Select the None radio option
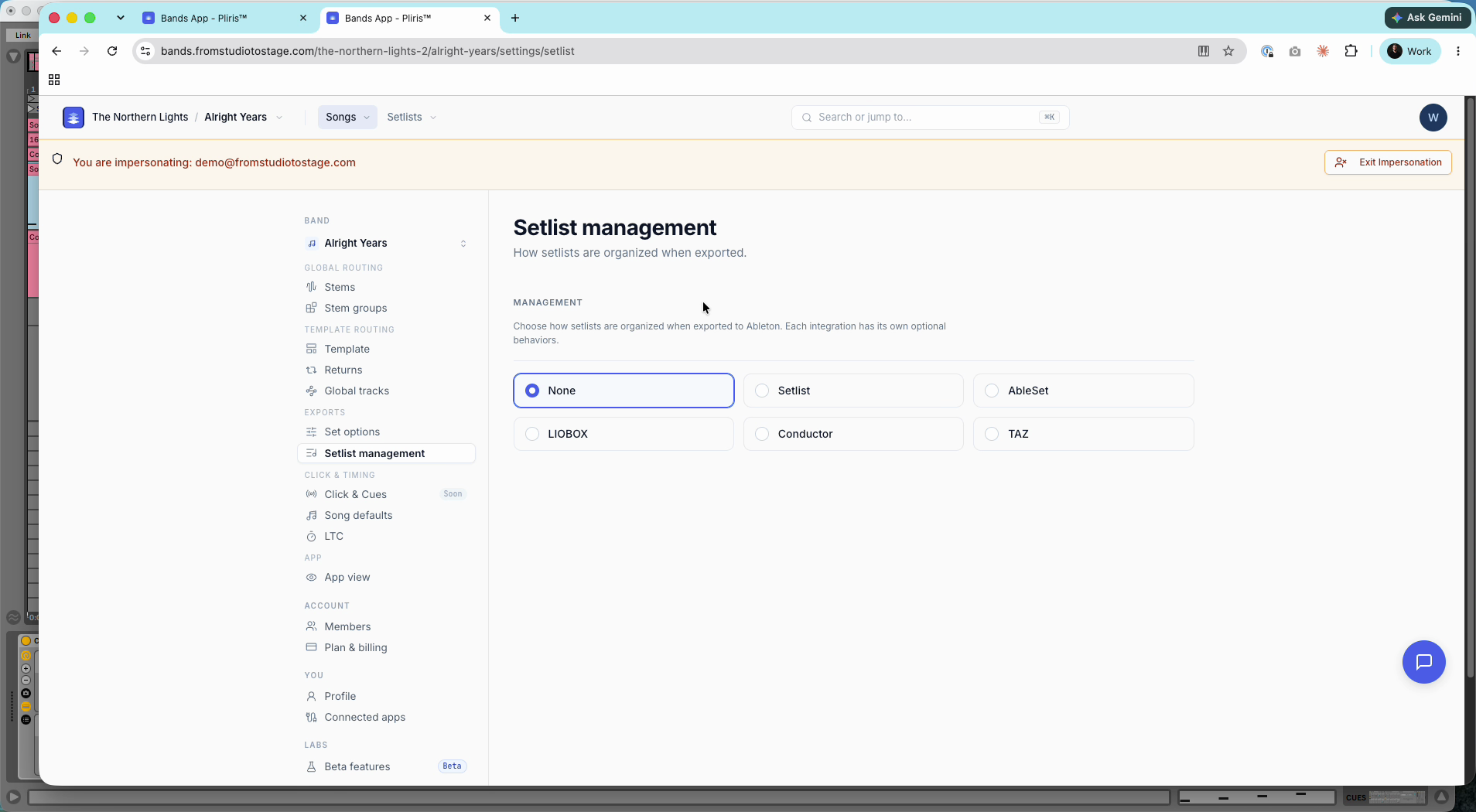This screenshot has width=1476, height=812. tap(624, 391)
